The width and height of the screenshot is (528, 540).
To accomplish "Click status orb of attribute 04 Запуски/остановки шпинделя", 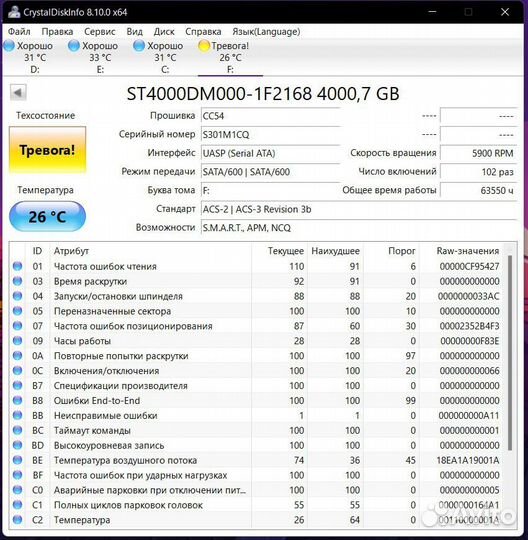I will coord(17,296).
